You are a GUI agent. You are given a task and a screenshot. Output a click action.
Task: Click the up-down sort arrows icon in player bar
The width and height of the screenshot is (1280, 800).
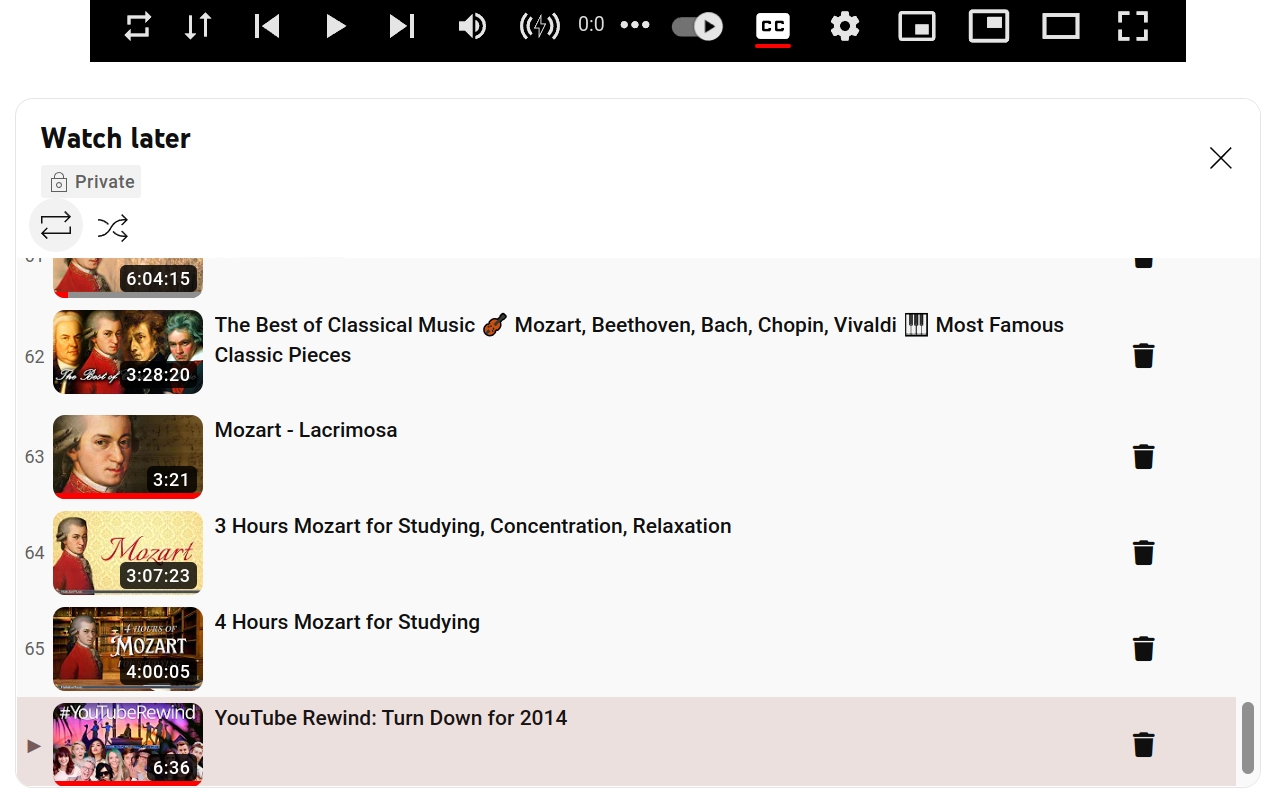click(x=198, y=26)
